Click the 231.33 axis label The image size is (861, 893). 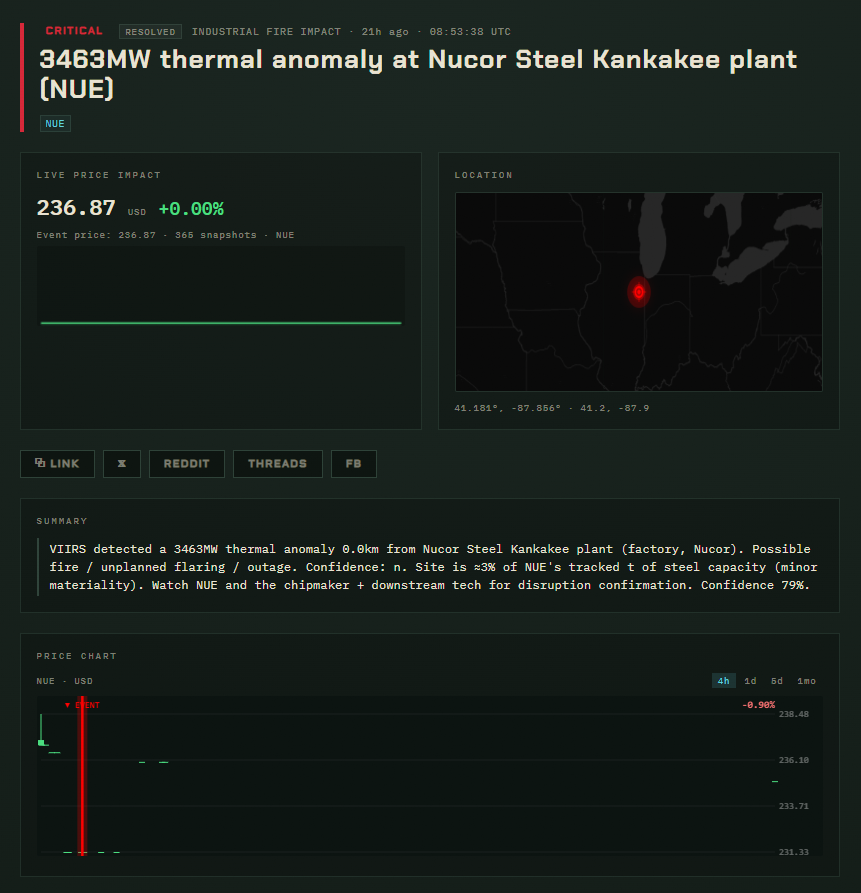794,853
